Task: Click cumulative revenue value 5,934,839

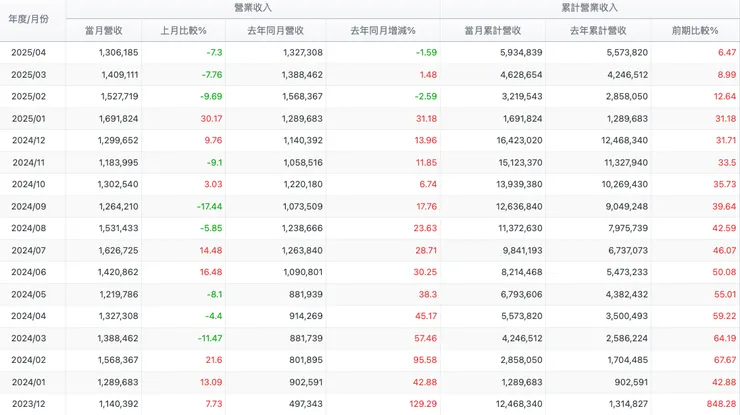Action: (x=521, y=52)
